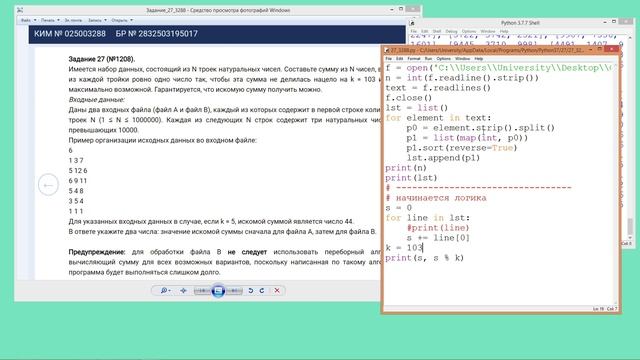Viewport: 640px width, 360px height.
Task: Open Options menu in Python Shell window
Action: point(469,31)
